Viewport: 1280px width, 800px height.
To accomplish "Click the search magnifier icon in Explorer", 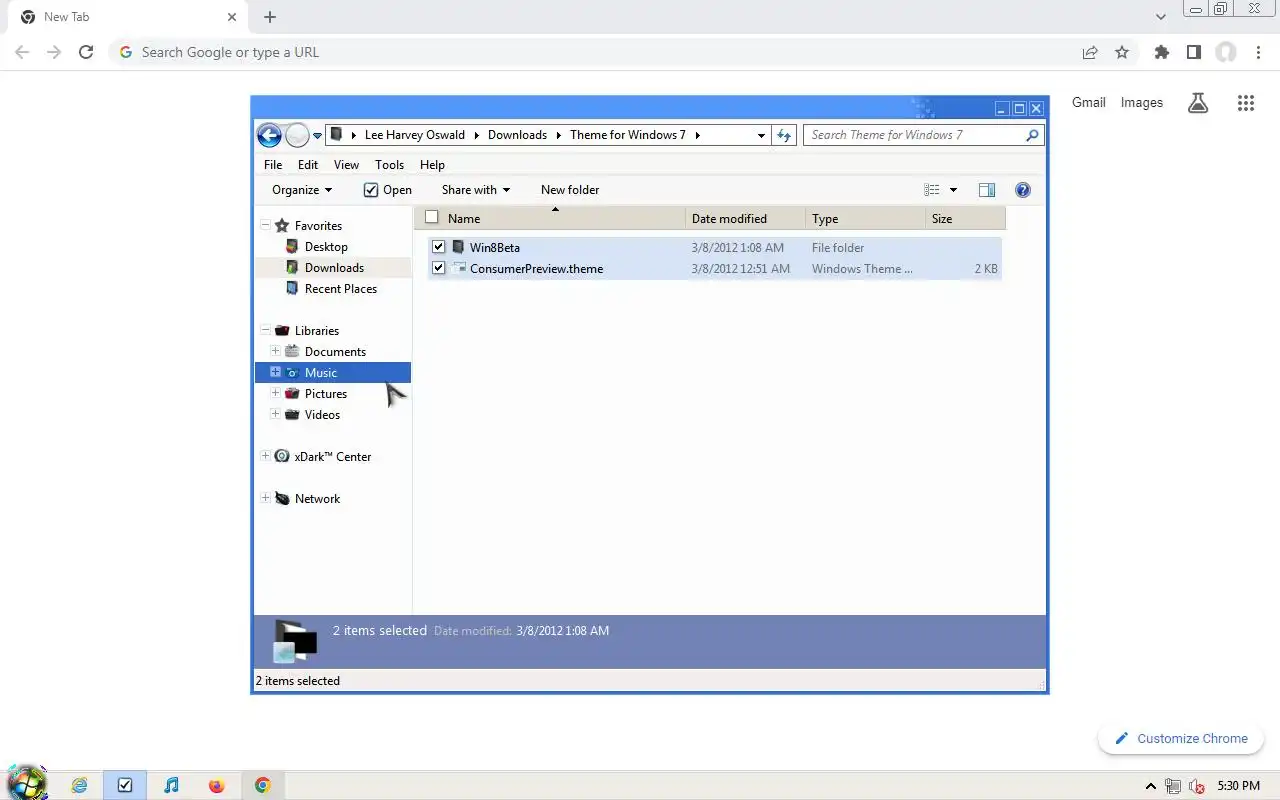I will [x=1032, y=135].
